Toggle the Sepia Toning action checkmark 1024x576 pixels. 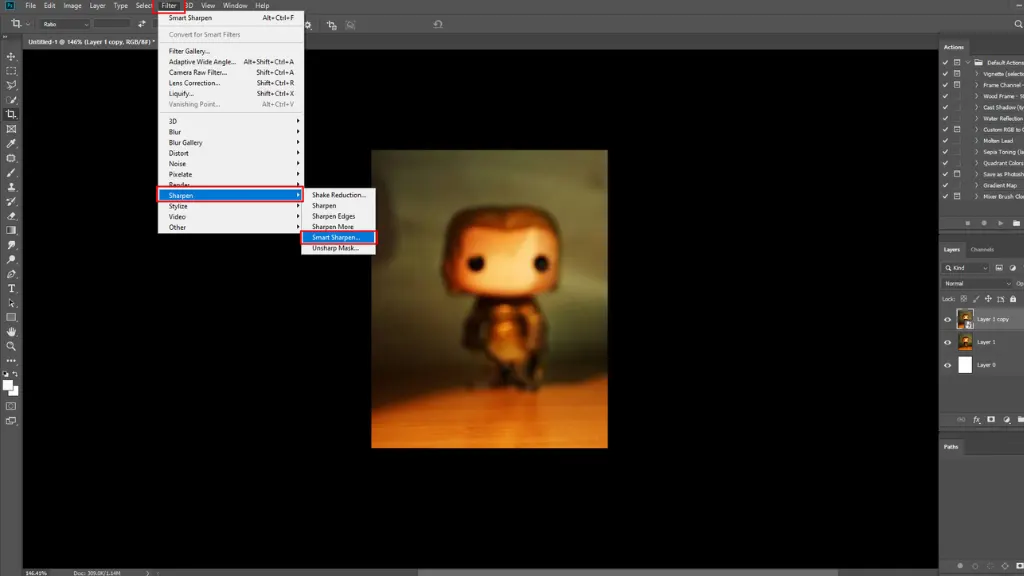946,152
